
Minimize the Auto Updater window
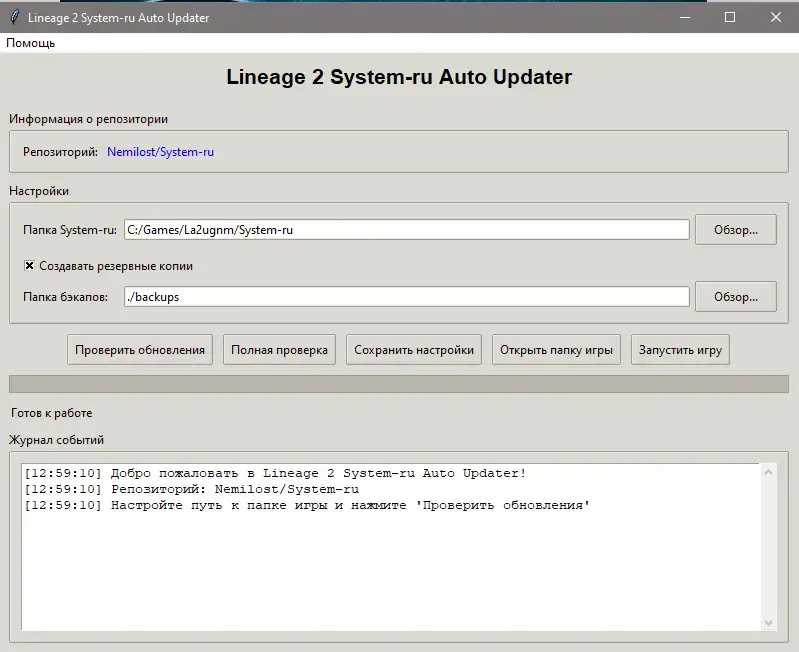point(685,17)
